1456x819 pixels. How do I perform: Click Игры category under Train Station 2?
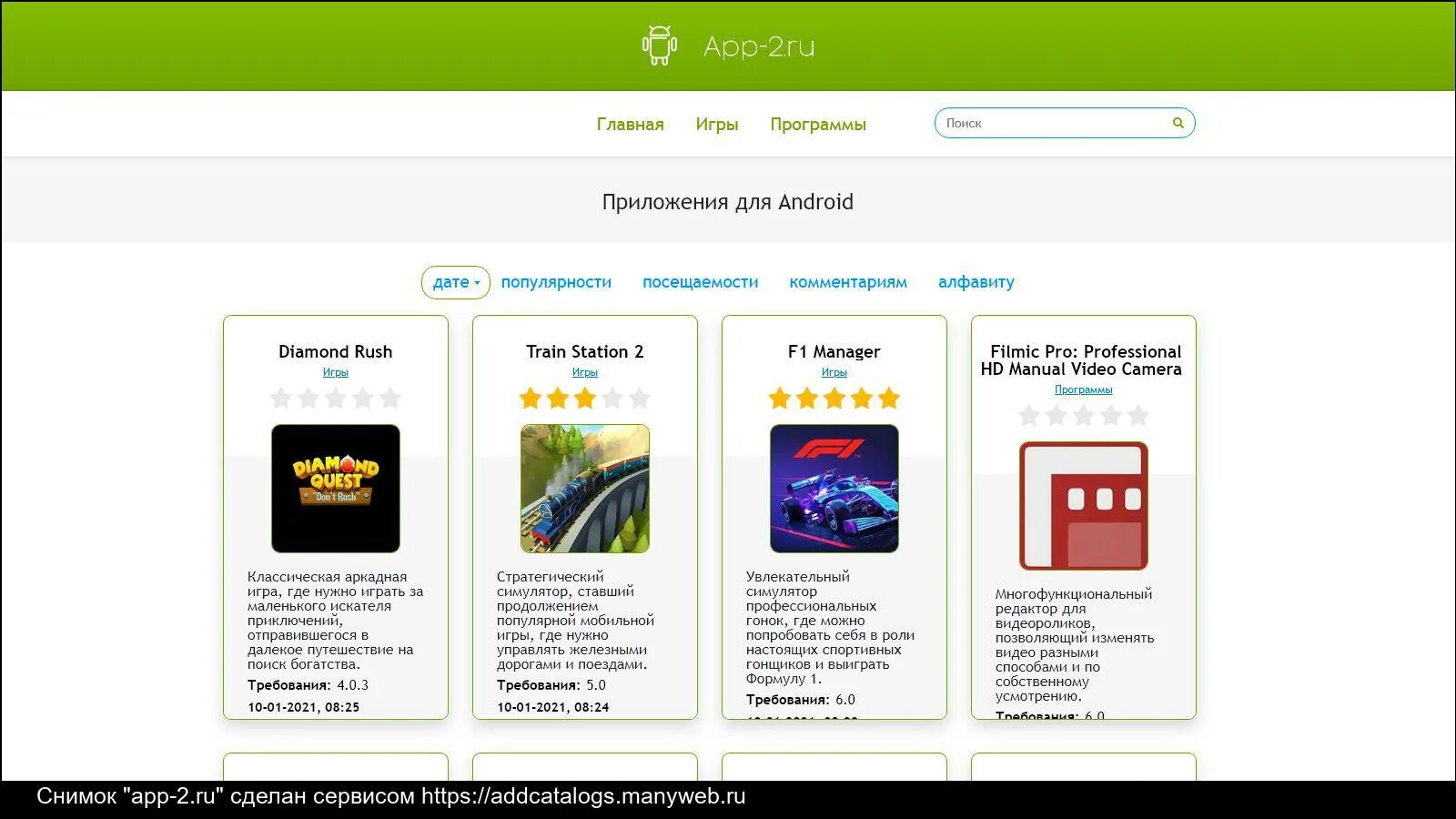click(585, 372)
